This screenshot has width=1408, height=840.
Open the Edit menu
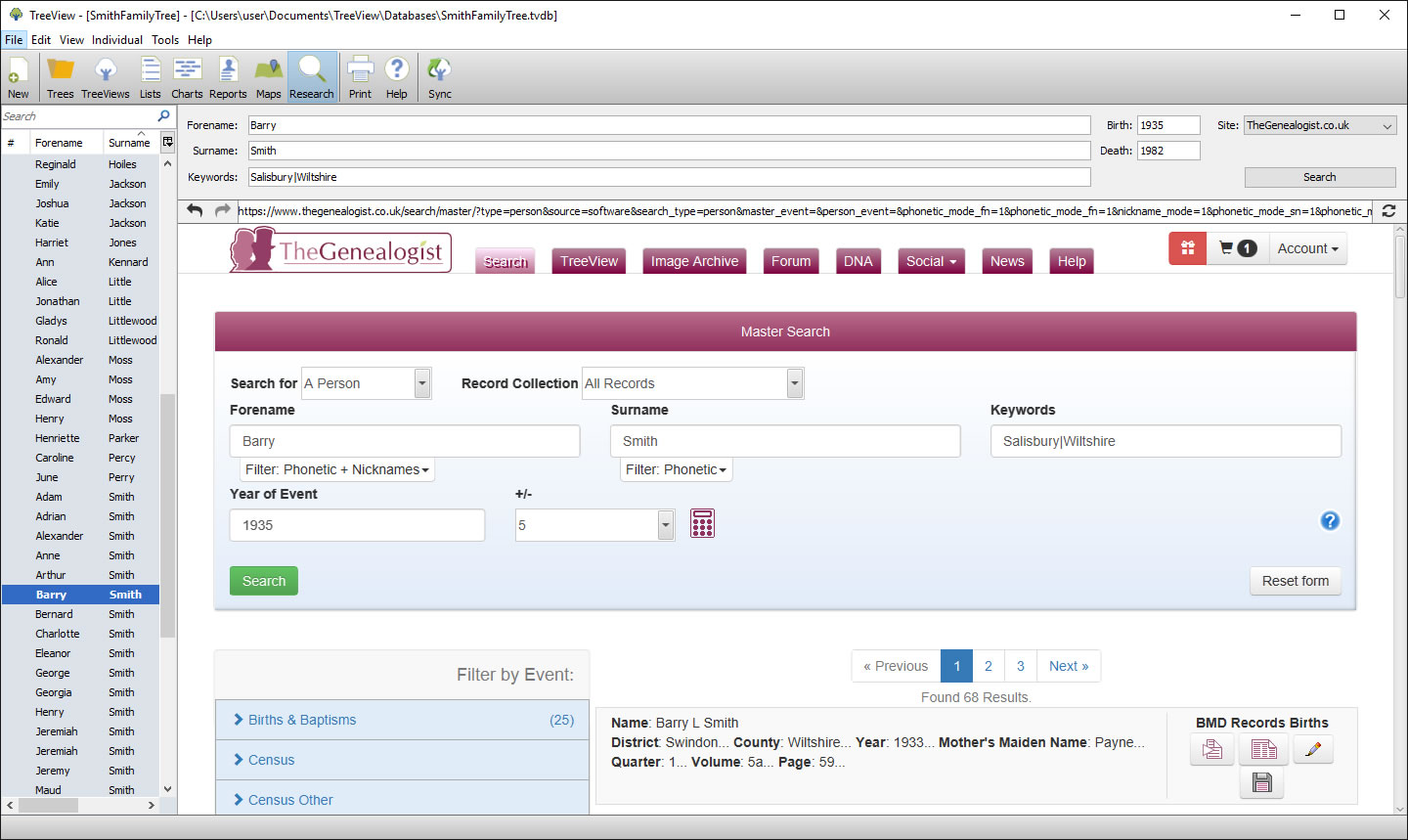(x=41, y=40)
